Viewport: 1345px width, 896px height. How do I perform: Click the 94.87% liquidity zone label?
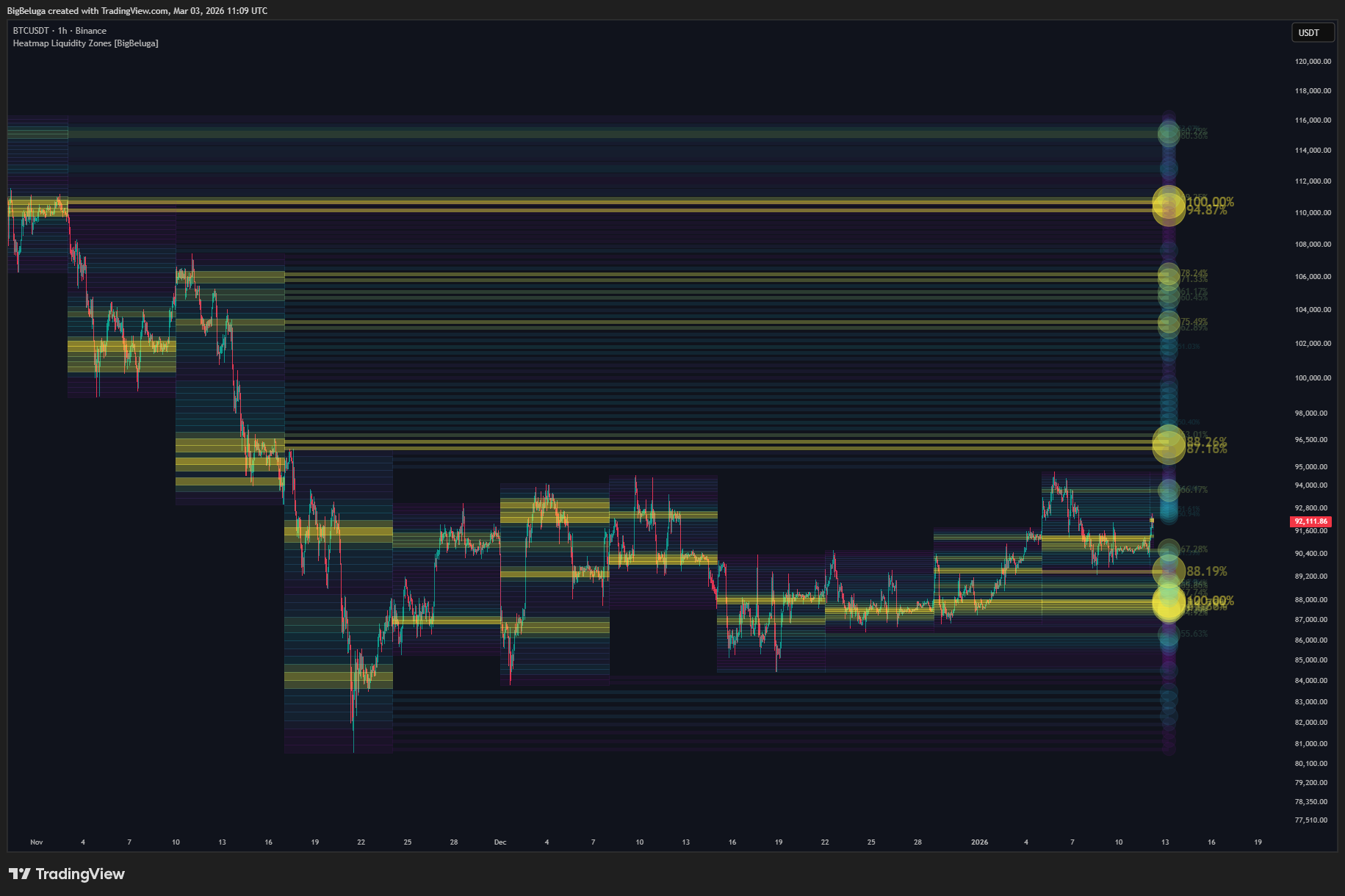(x=1207, y=211)
